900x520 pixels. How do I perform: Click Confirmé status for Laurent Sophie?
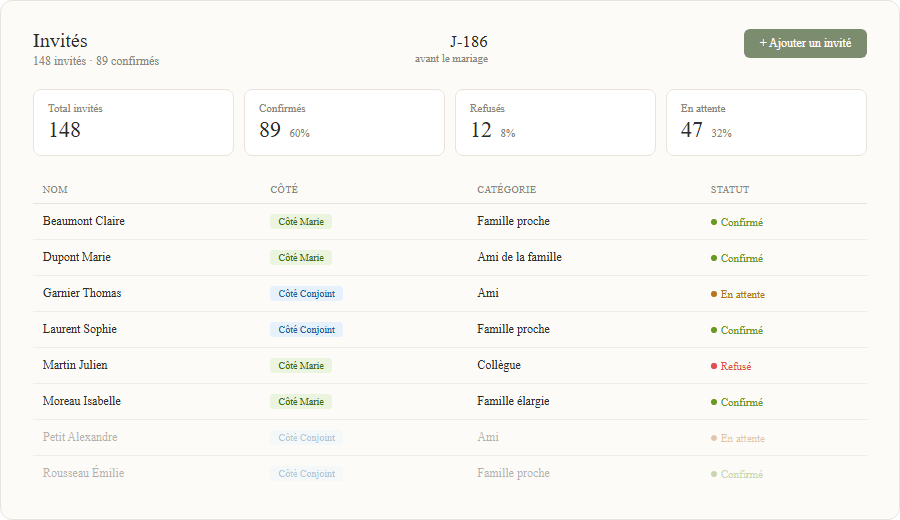tap(737, 330)
